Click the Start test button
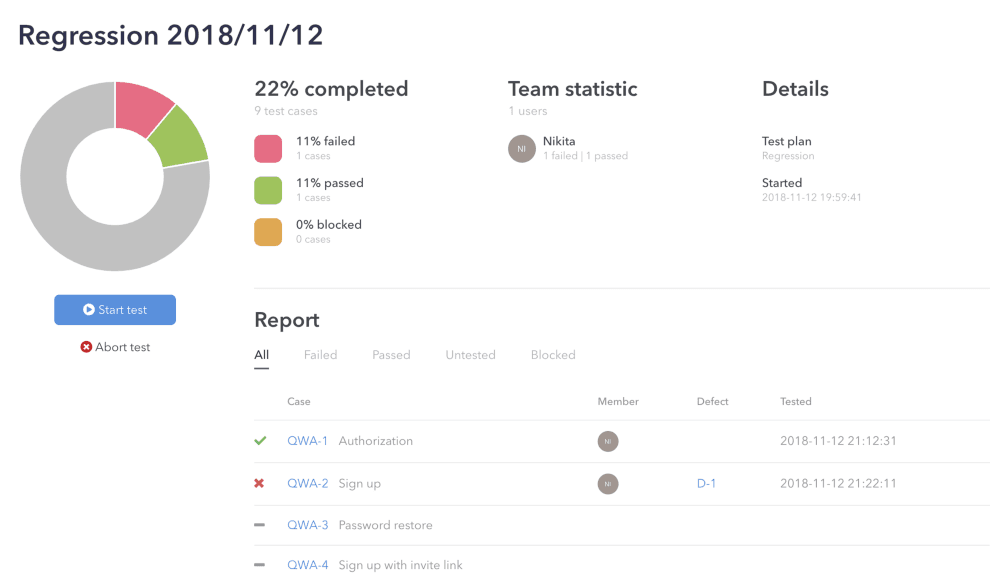 115,310
